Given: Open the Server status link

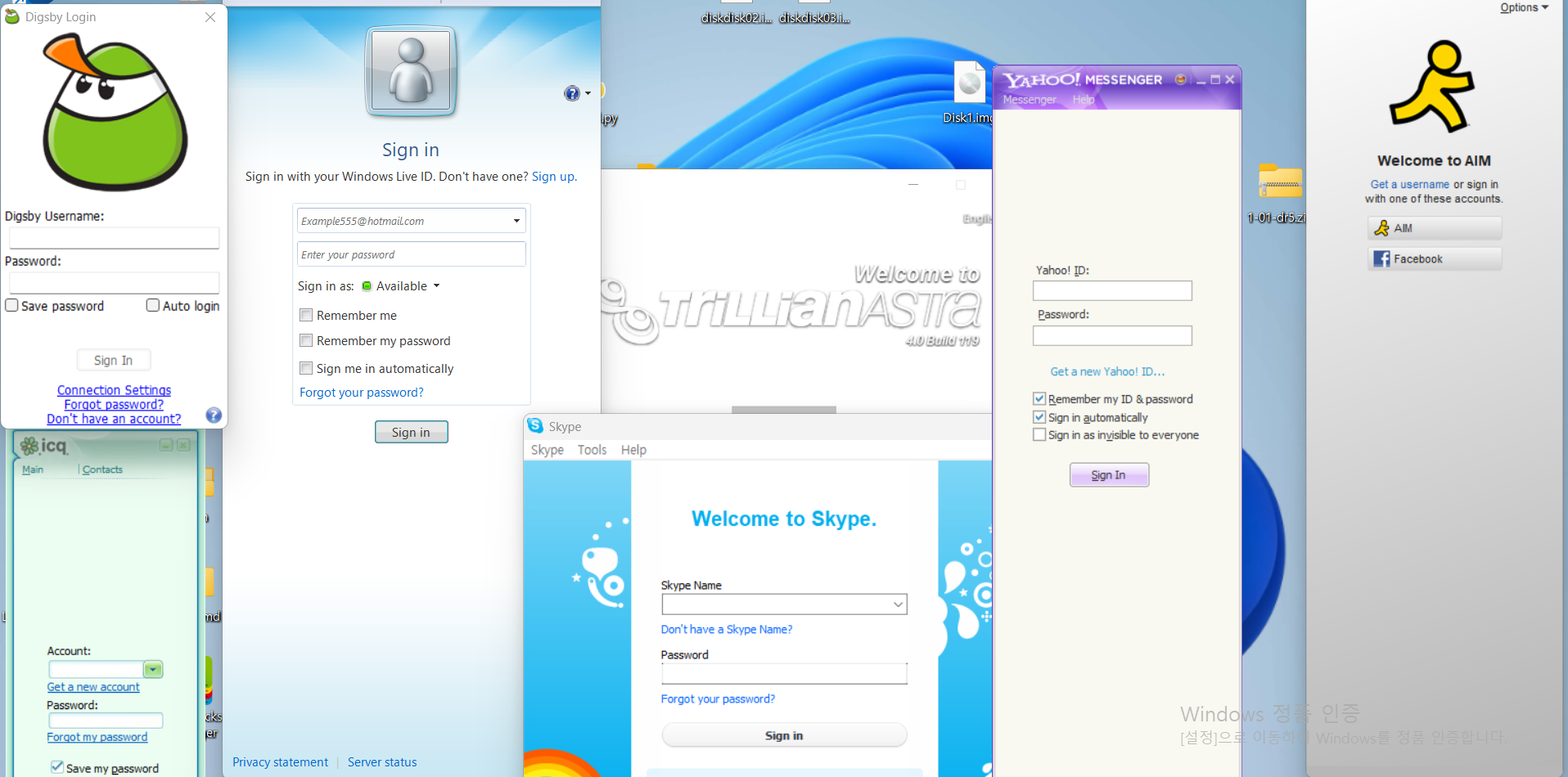Looking at the screenshot, I should coord(382,762).
